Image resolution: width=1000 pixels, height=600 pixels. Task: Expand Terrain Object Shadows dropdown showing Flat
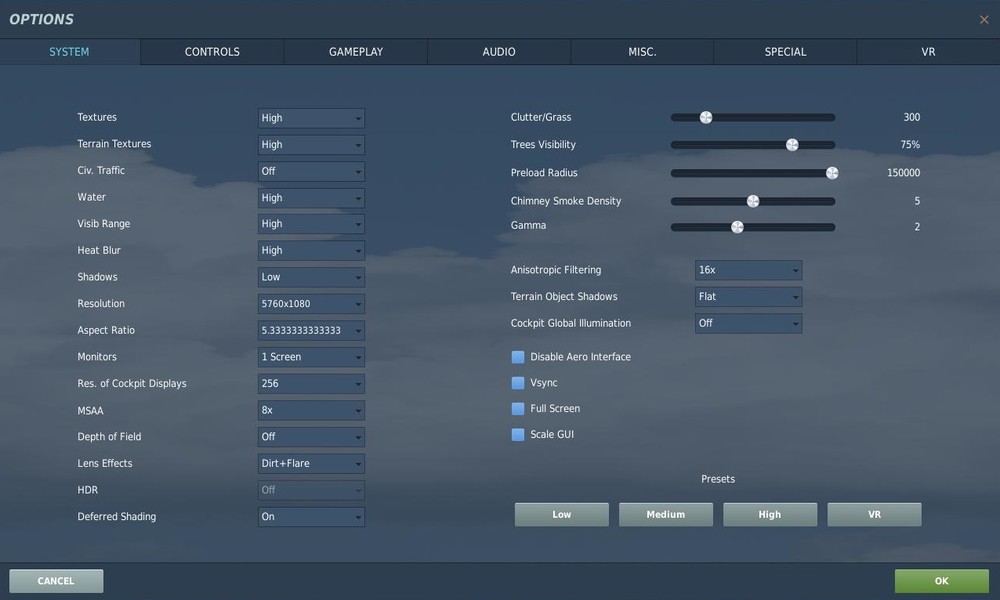pos(748,296)
